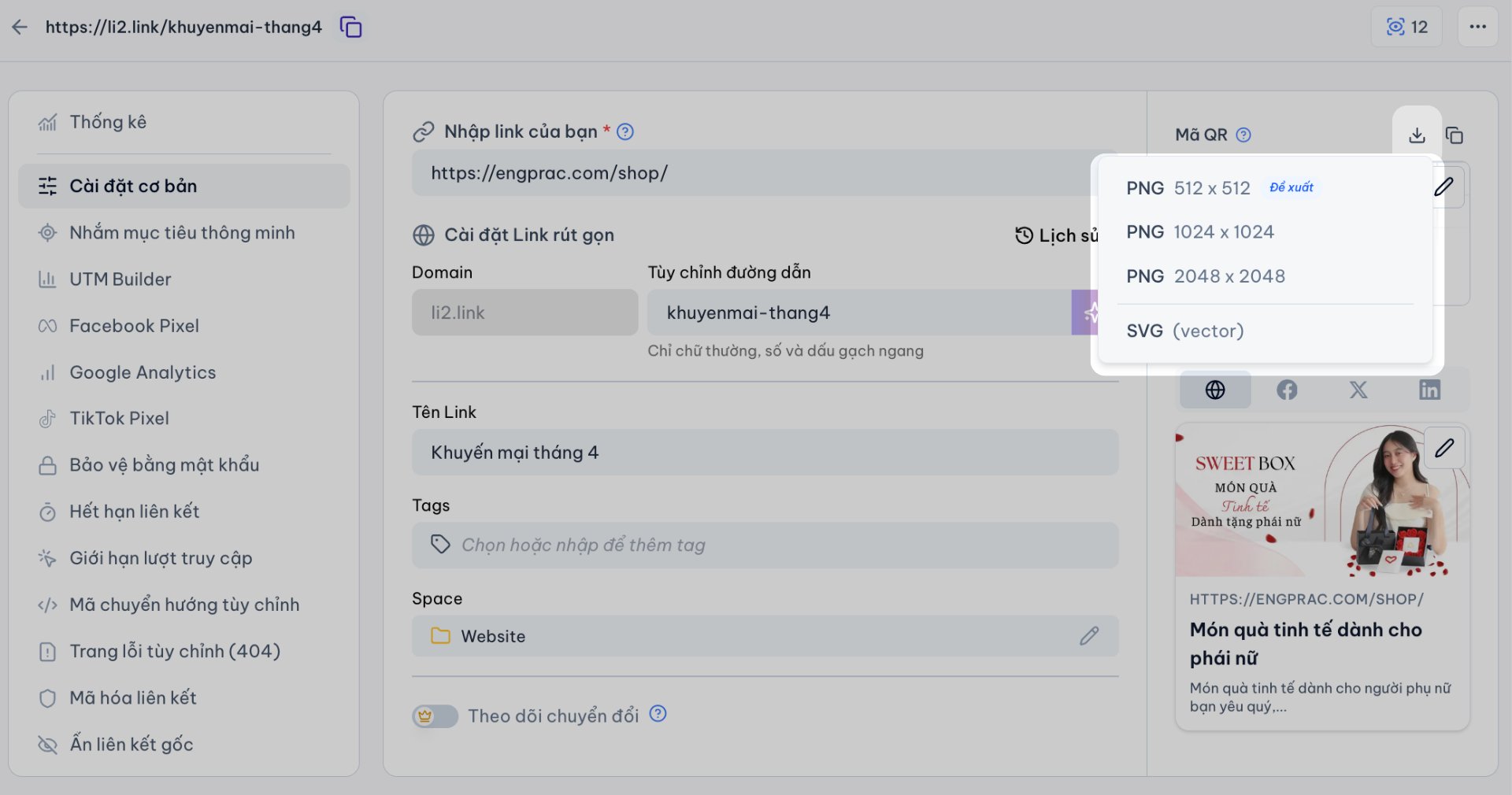Click the li2.link domain field

coord(524,312)
